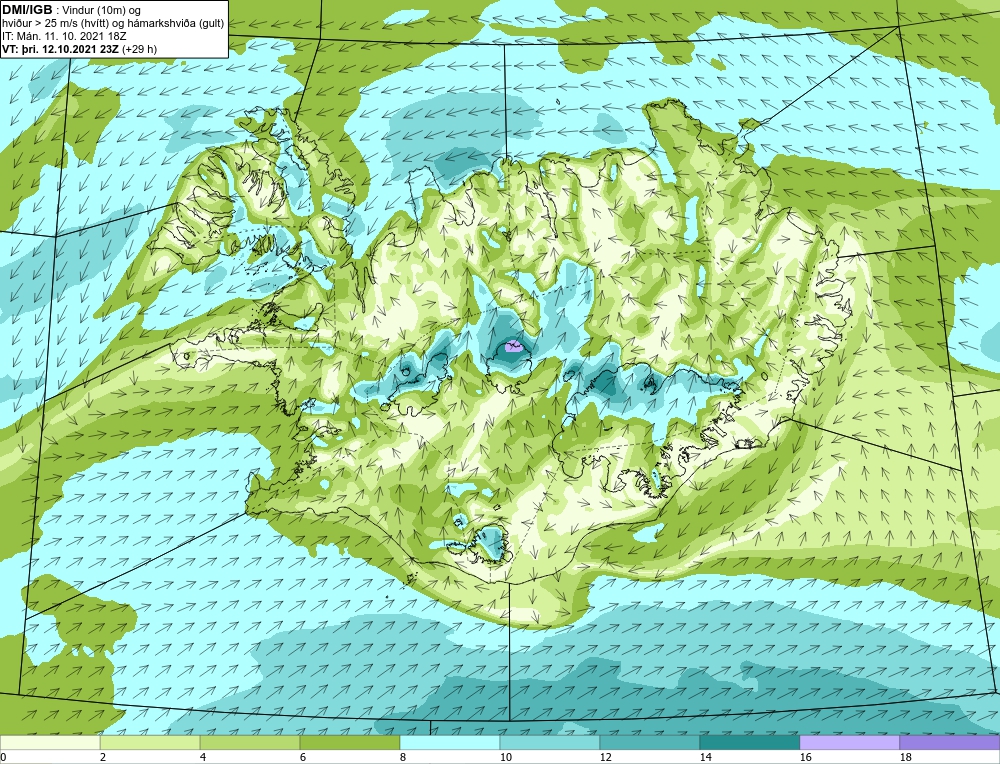
Task: Click the legend scale label "18"
Action: (x=905, y=757)
